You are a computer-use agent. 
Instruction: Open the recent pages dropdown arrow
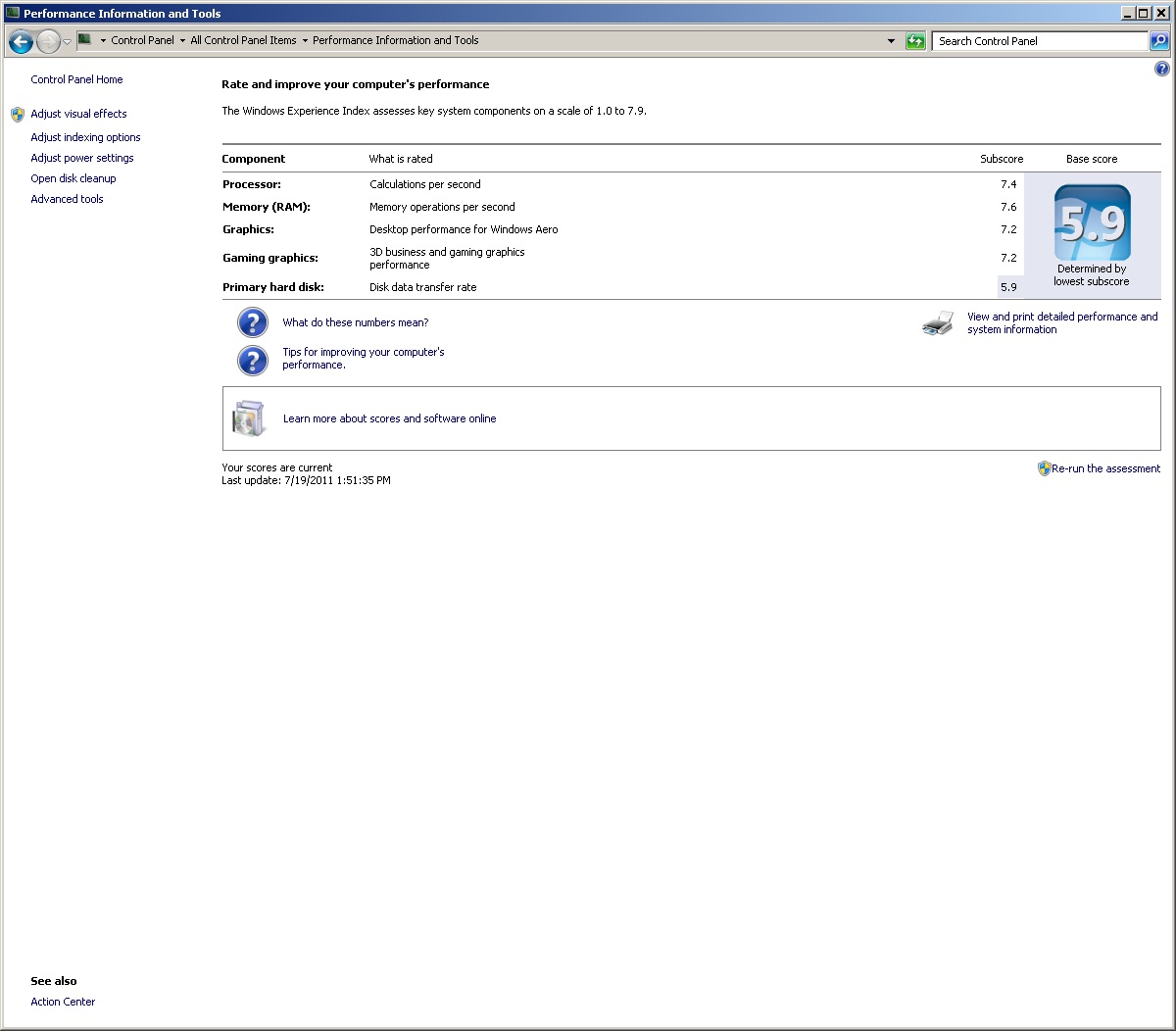(67, 42)
